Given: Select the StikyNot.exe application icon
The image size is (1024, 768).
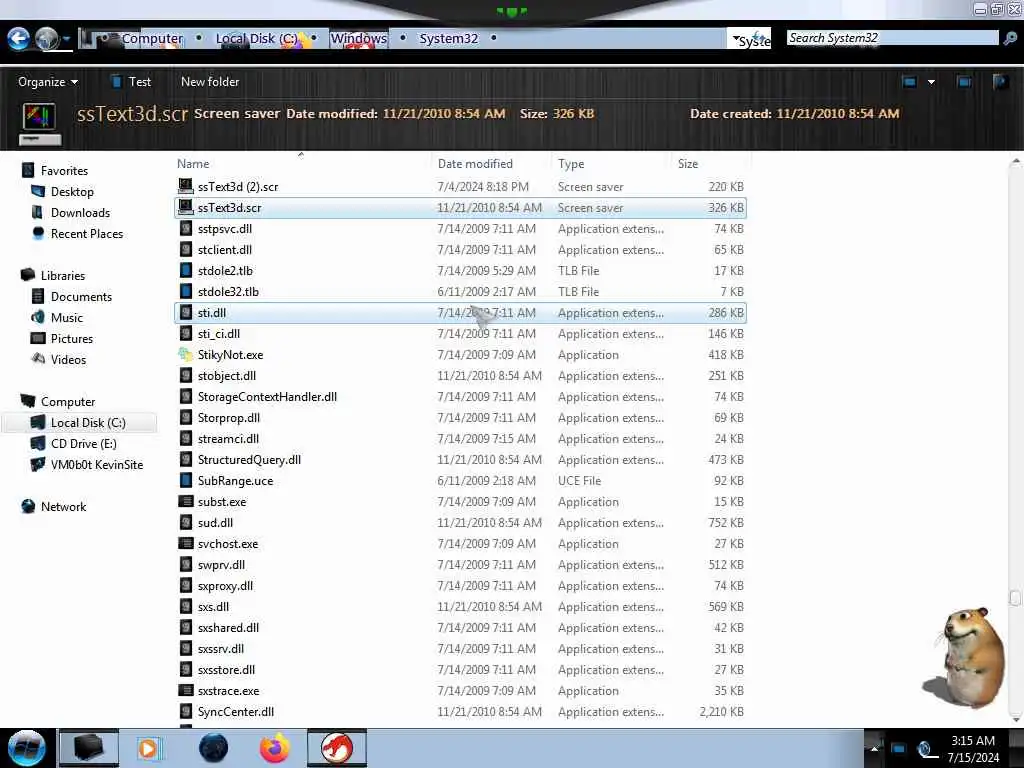Looking at the screenshot, I should point(185,354).
